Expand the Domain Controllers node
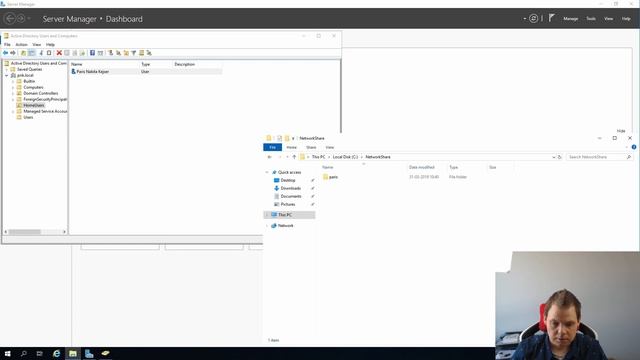 point(13,93)
